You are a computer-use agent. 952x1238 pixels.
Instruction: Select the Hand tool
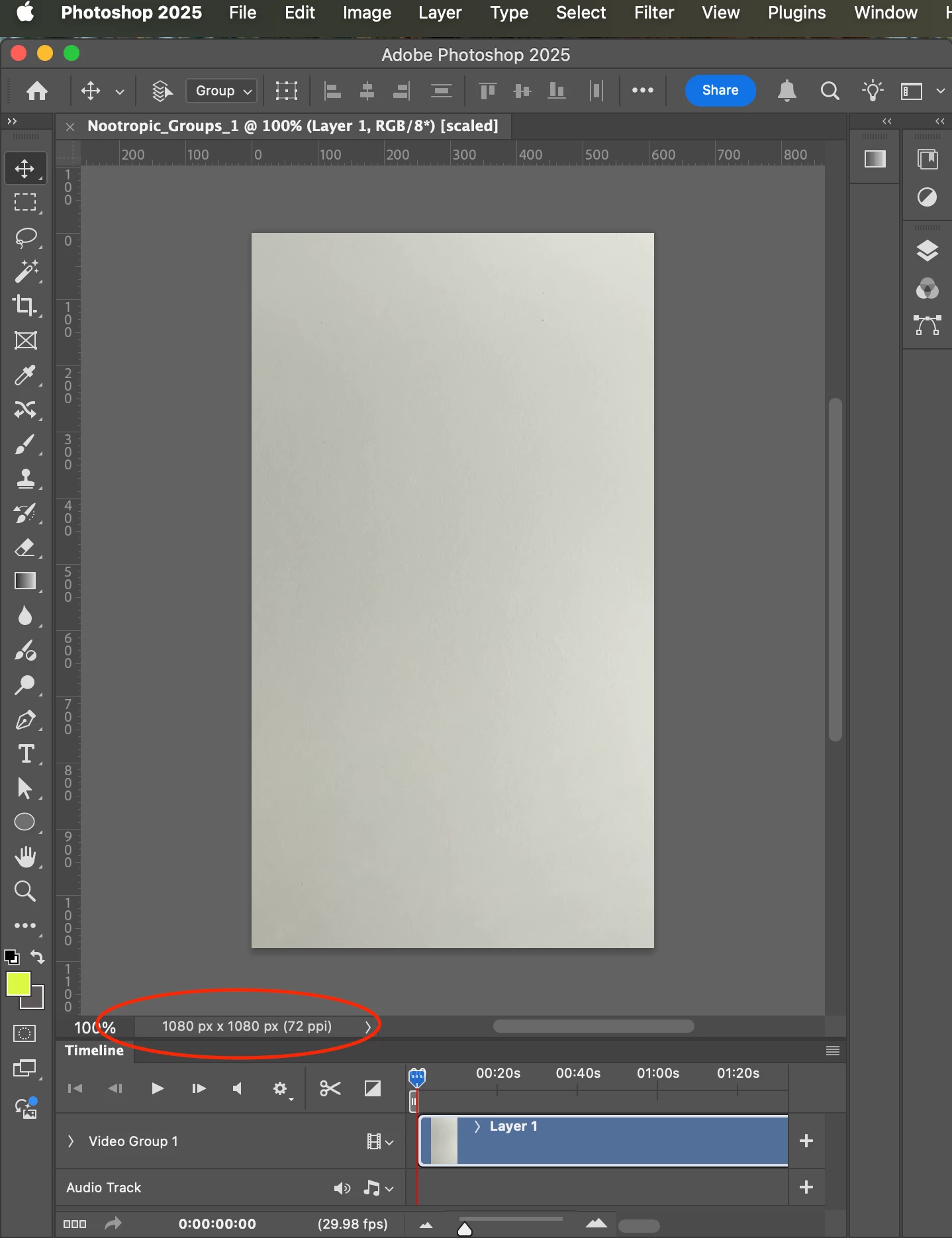coord(25,857)
